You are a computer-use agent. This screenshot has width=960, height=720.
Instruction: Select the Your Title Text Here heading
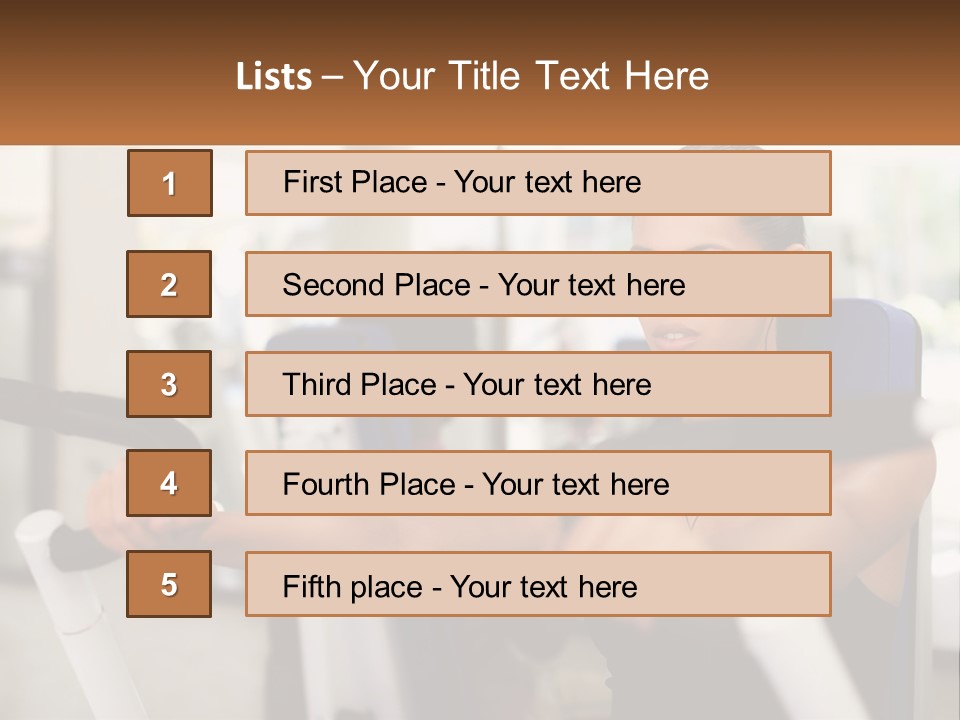point(531,77)
